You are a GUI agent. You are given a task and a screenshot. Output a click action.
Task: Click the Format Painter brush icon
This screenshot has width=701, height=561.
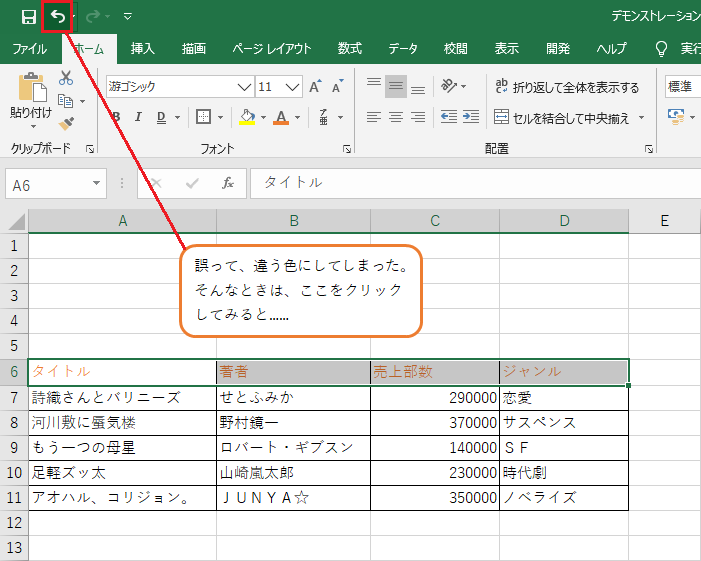click(66, 123)
